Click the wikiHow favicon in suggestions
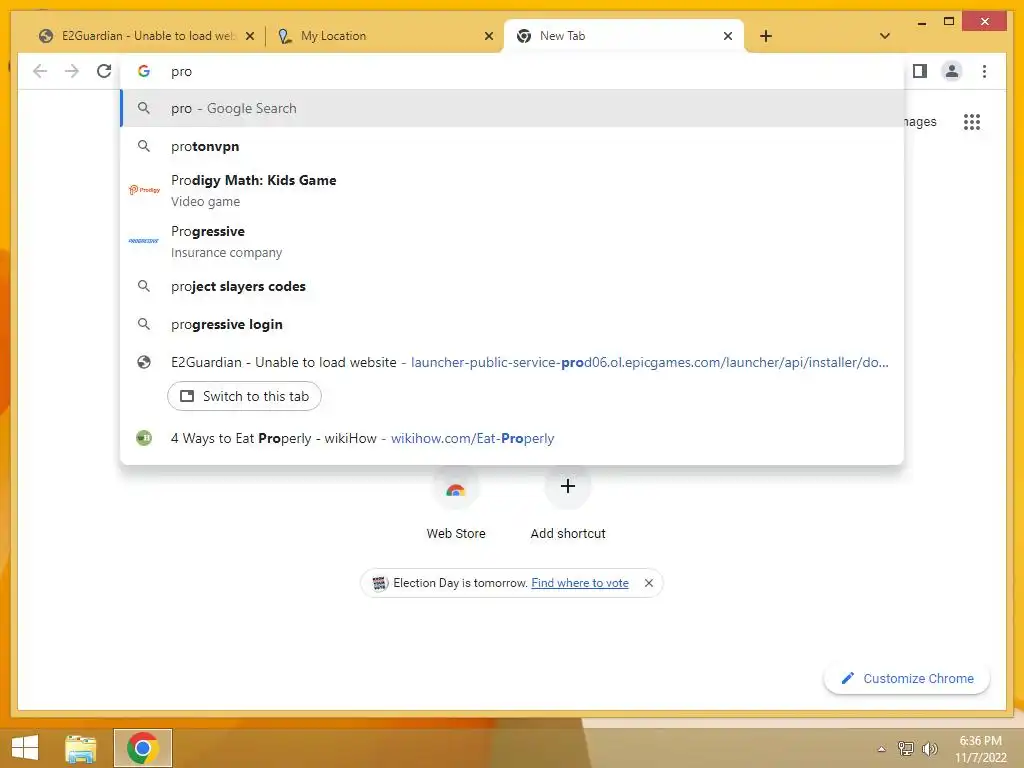Image resolution: width=1024 pixels, height=768 pixels. [144, 438]
